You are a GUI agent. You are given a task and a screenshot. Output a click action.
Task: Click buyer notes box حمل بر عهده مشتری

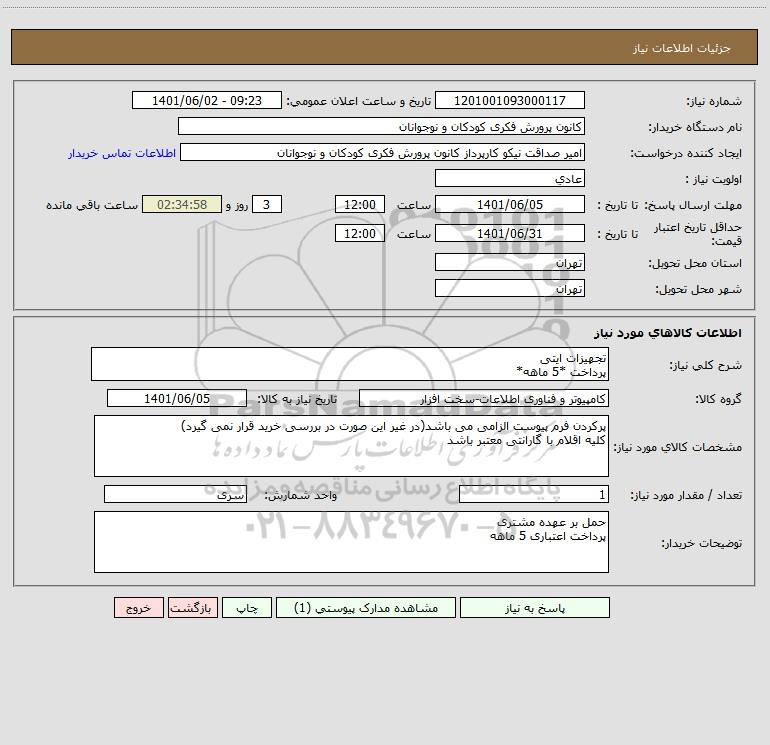pos(351,542)
